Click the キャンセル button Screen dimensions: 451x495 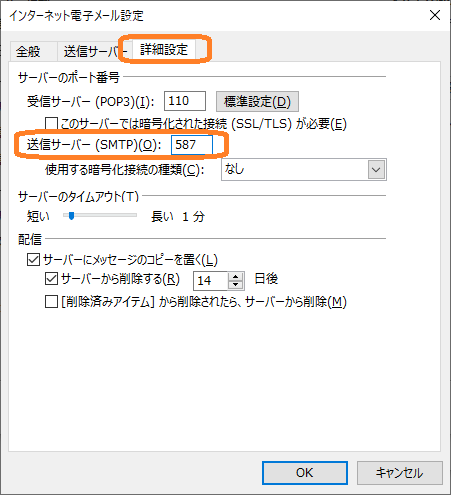pyautogui.click(x=400, y=473)
